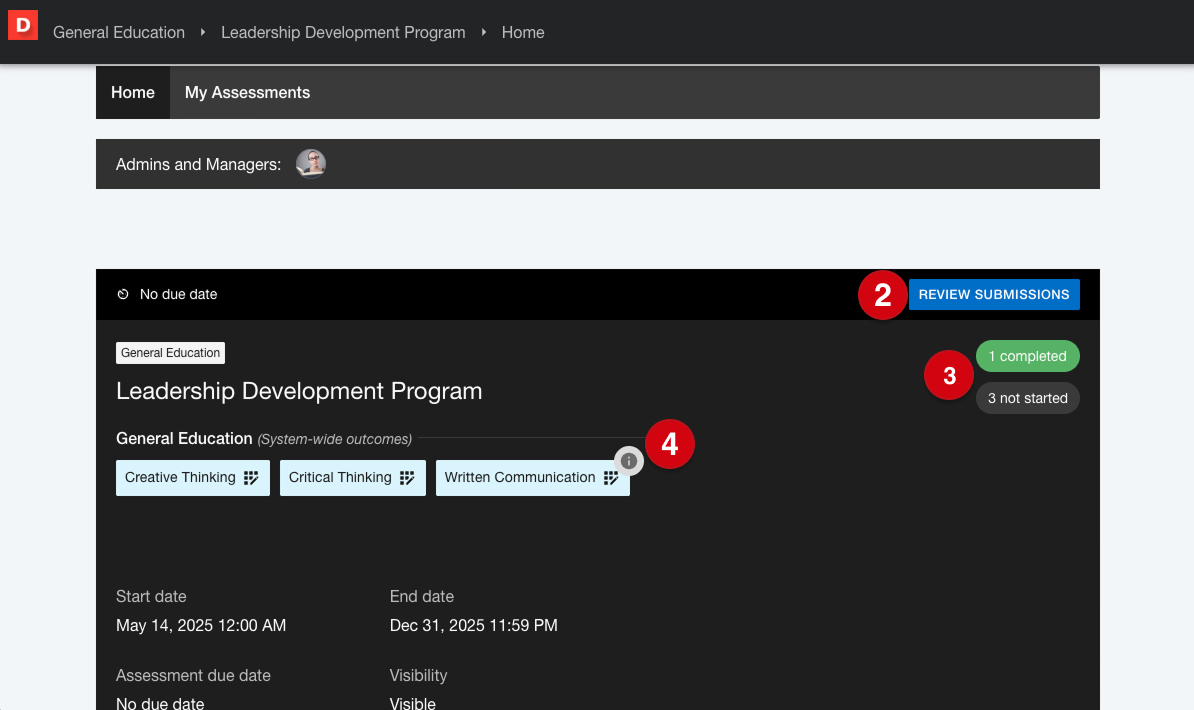Switch to the Home tab
The height and width of the screenshot is (710, 1194).
pos(132,92)
